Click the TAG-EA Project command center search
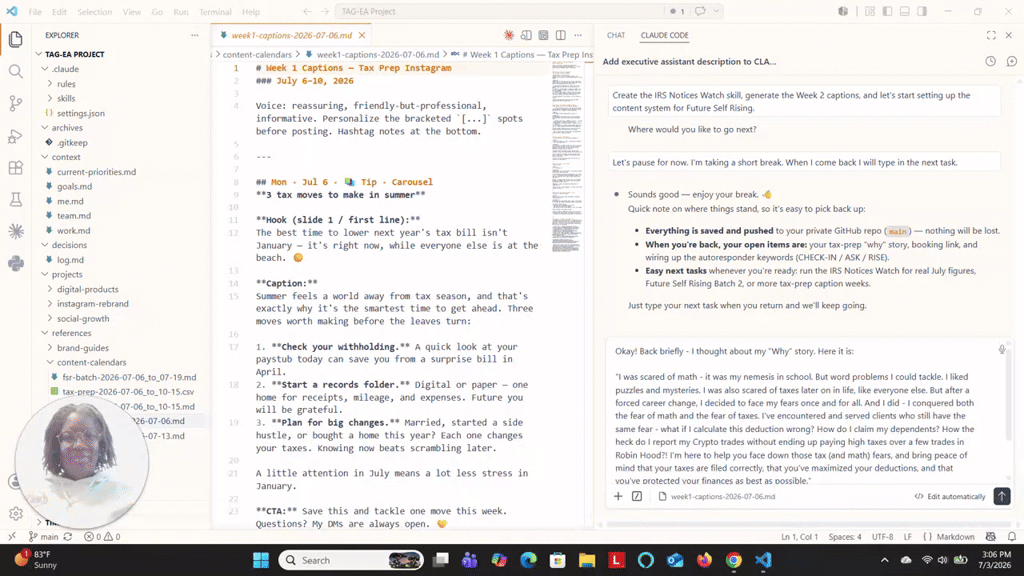Image resolution: width=1024 pixels, height=576 pixels. pyautogui.click(x=502, y=11)
